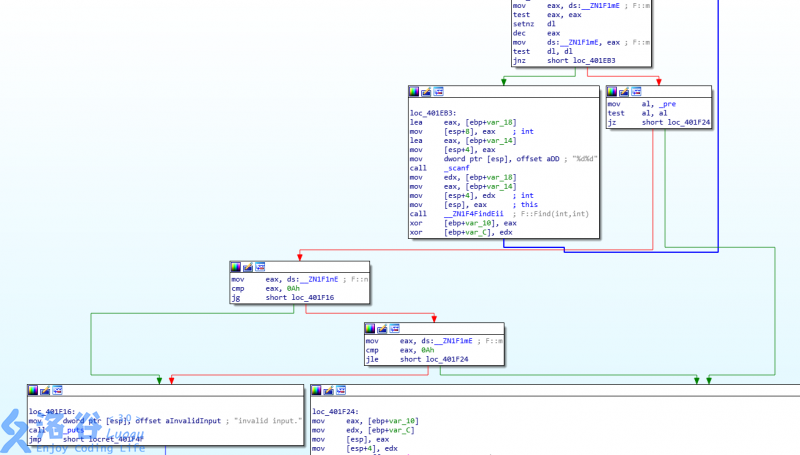Click the edit icon on the 'jle short loc_401F24' block
Image resolution: width=800 pixels, height=455 pixels.
383,327
